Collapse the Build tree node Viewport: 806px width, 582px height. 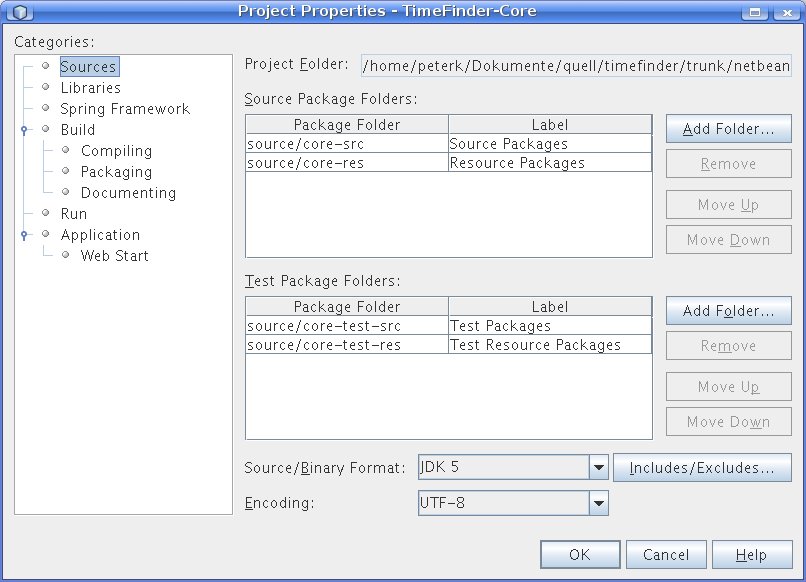pyautogui.click(x=24, y=130)
